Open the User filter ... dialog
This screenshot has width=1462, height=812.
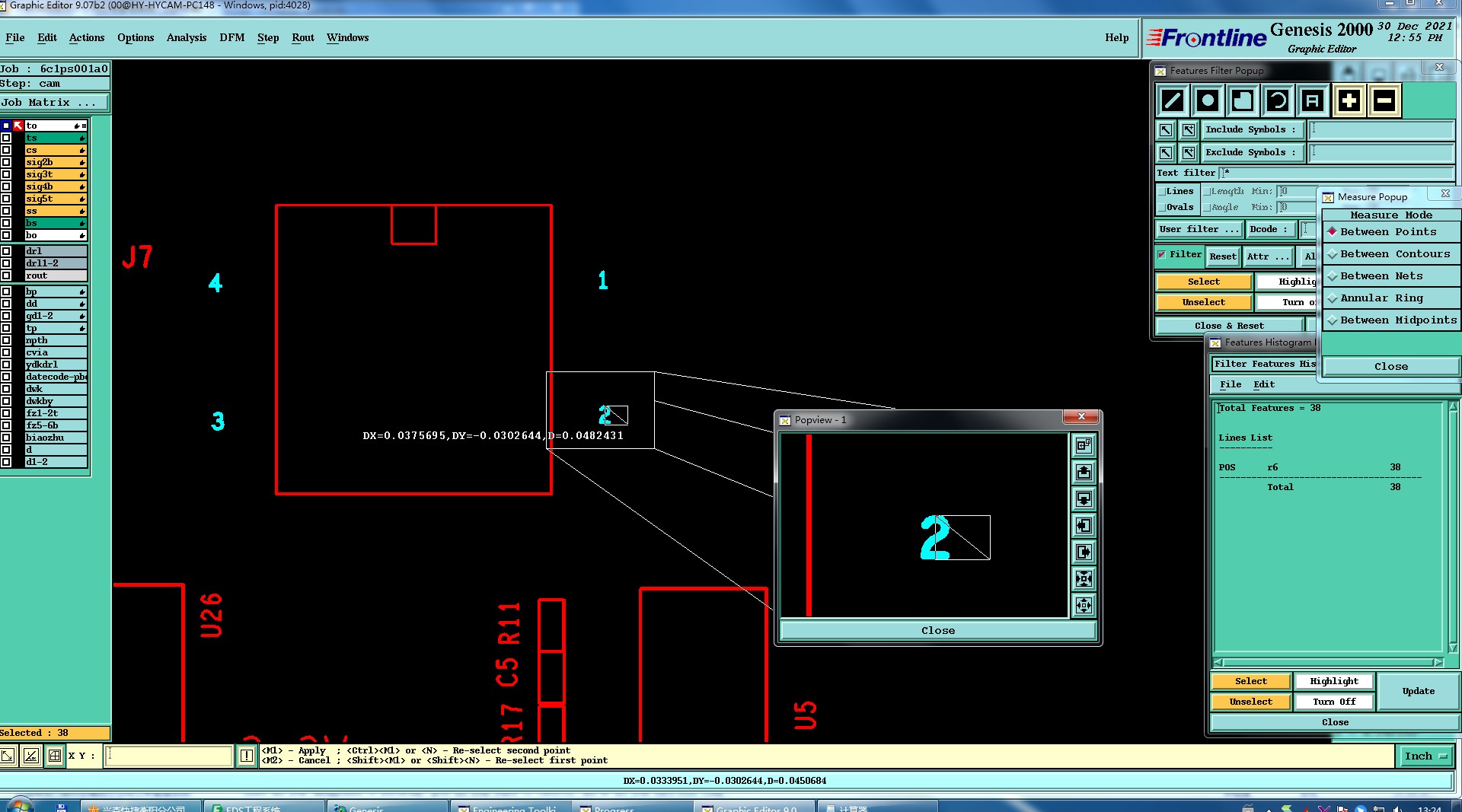pos(1199,229)
